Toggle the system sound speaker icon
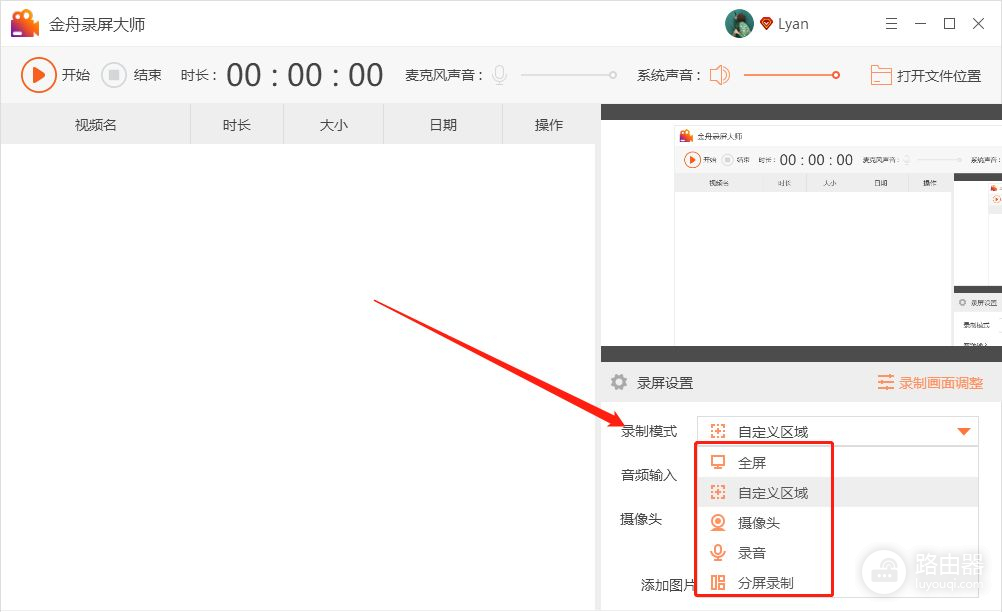This screenshot has height=612, width=1002. click(x=720, y=75)
